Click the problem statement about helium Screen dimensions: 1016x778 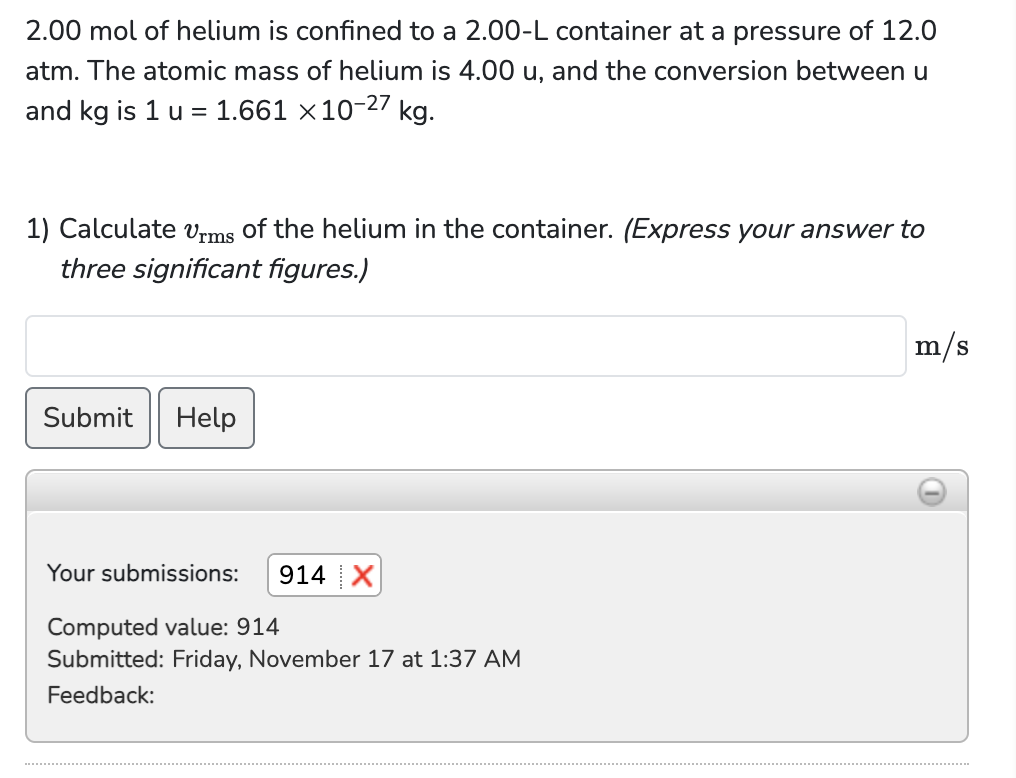click(x=480, y=70)
